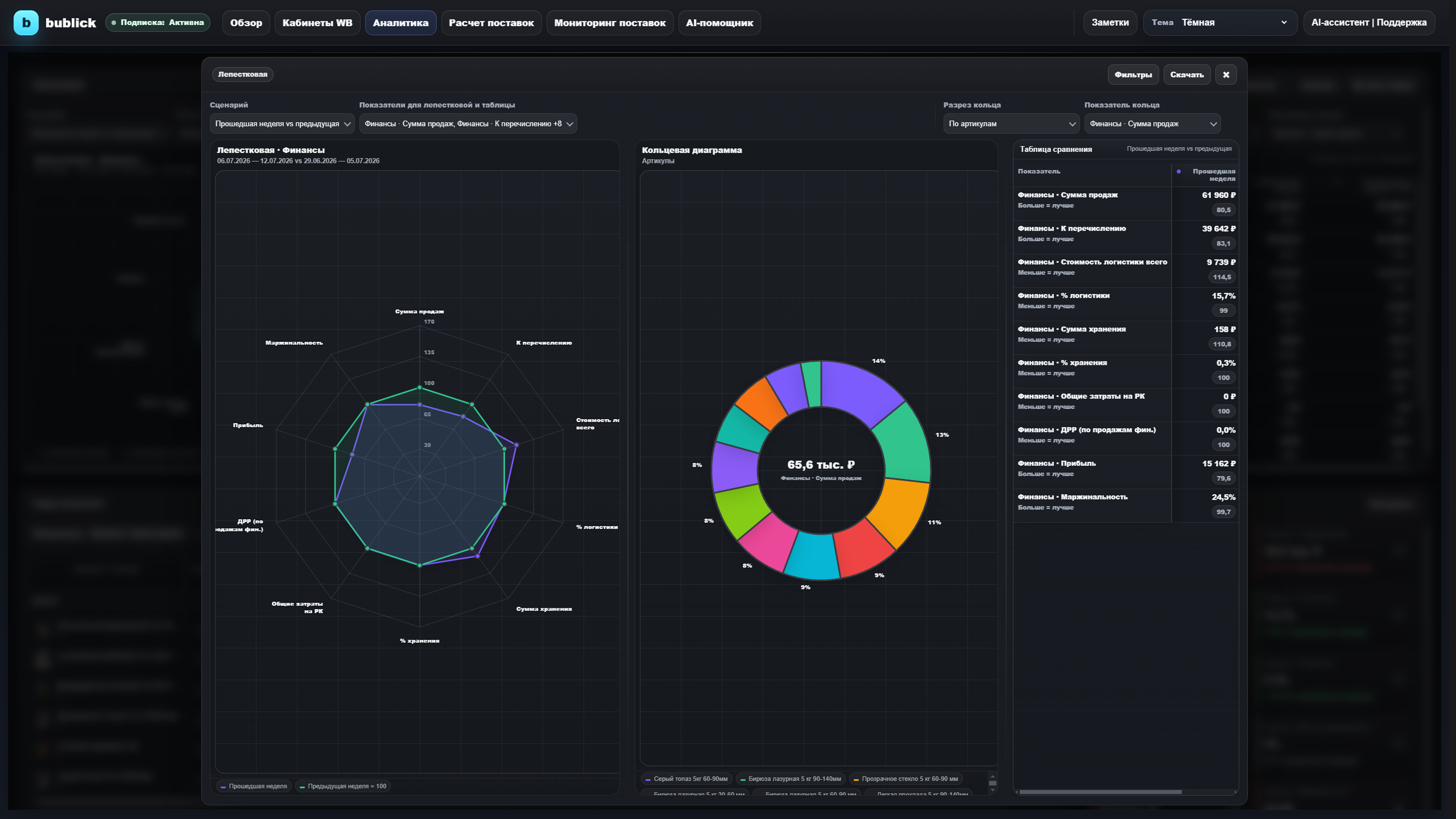Switch to the Расчет поставок tab
This screenshot has height=819, width=1456.
pyautogui.click(x=491, y=23)
